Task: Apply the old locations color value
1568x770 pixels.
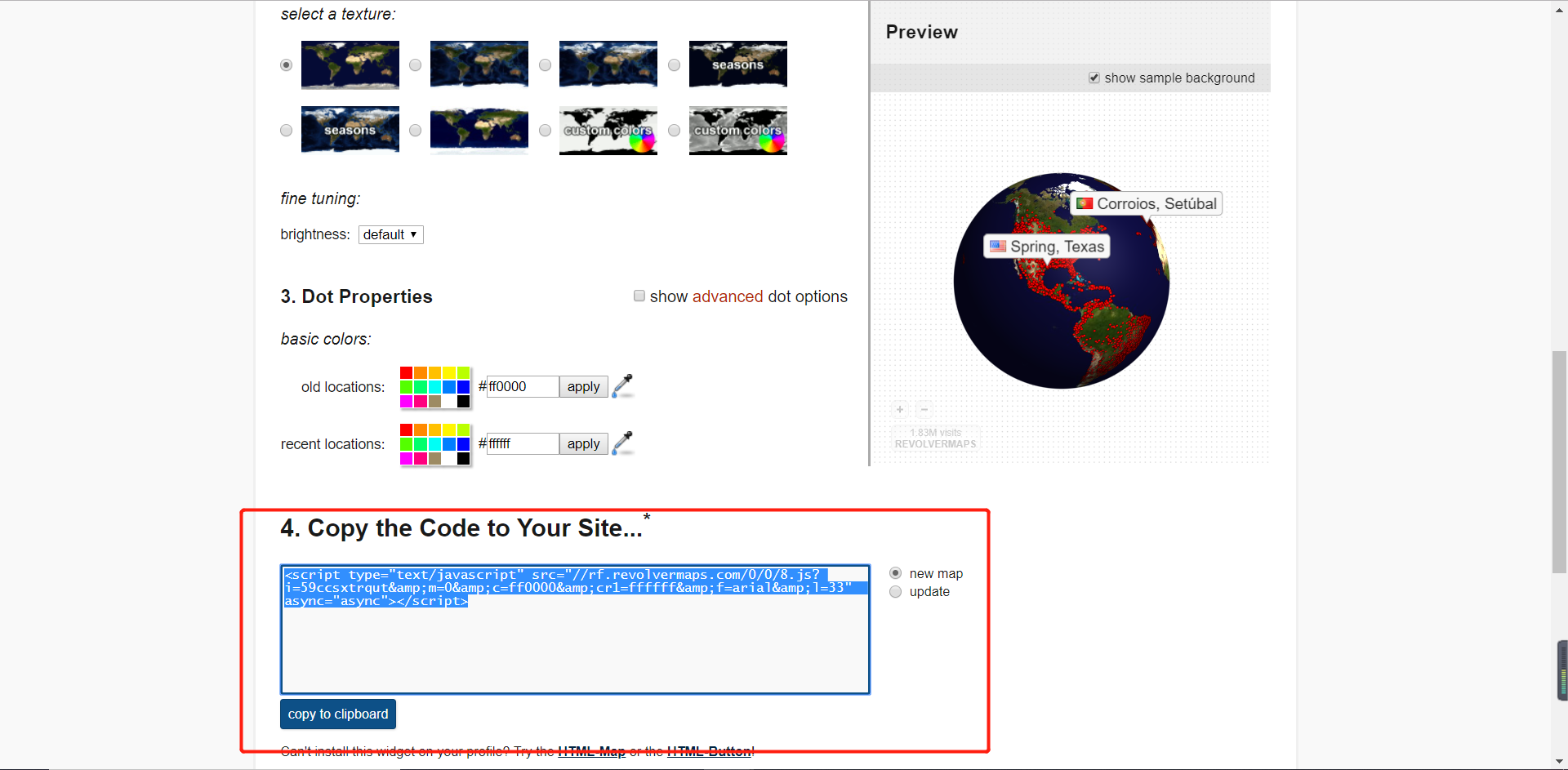Action: coord(583,386)
